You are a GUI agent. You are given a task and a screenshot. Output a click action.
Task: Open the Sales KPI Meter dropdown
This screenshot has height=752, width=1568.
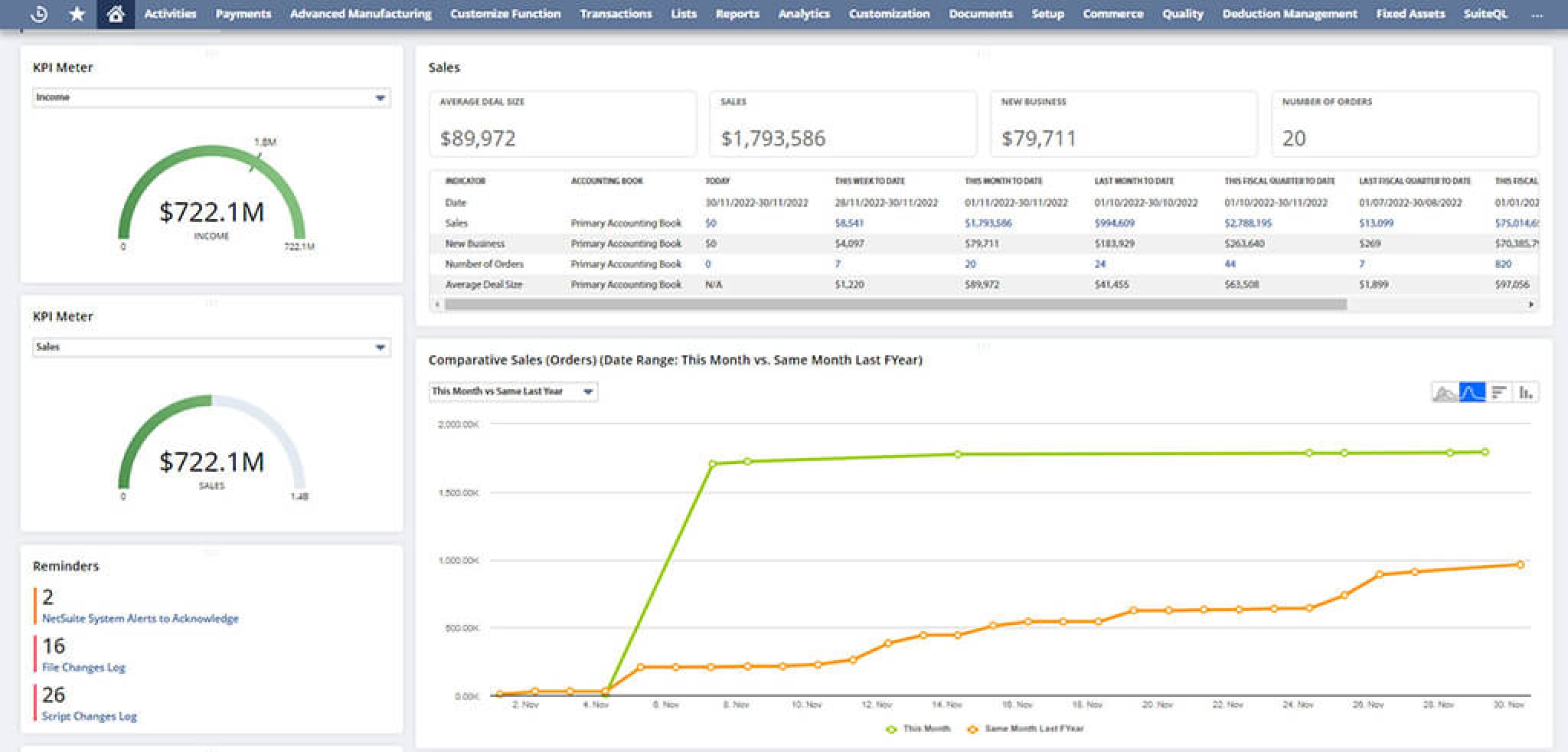coord(211,348)
